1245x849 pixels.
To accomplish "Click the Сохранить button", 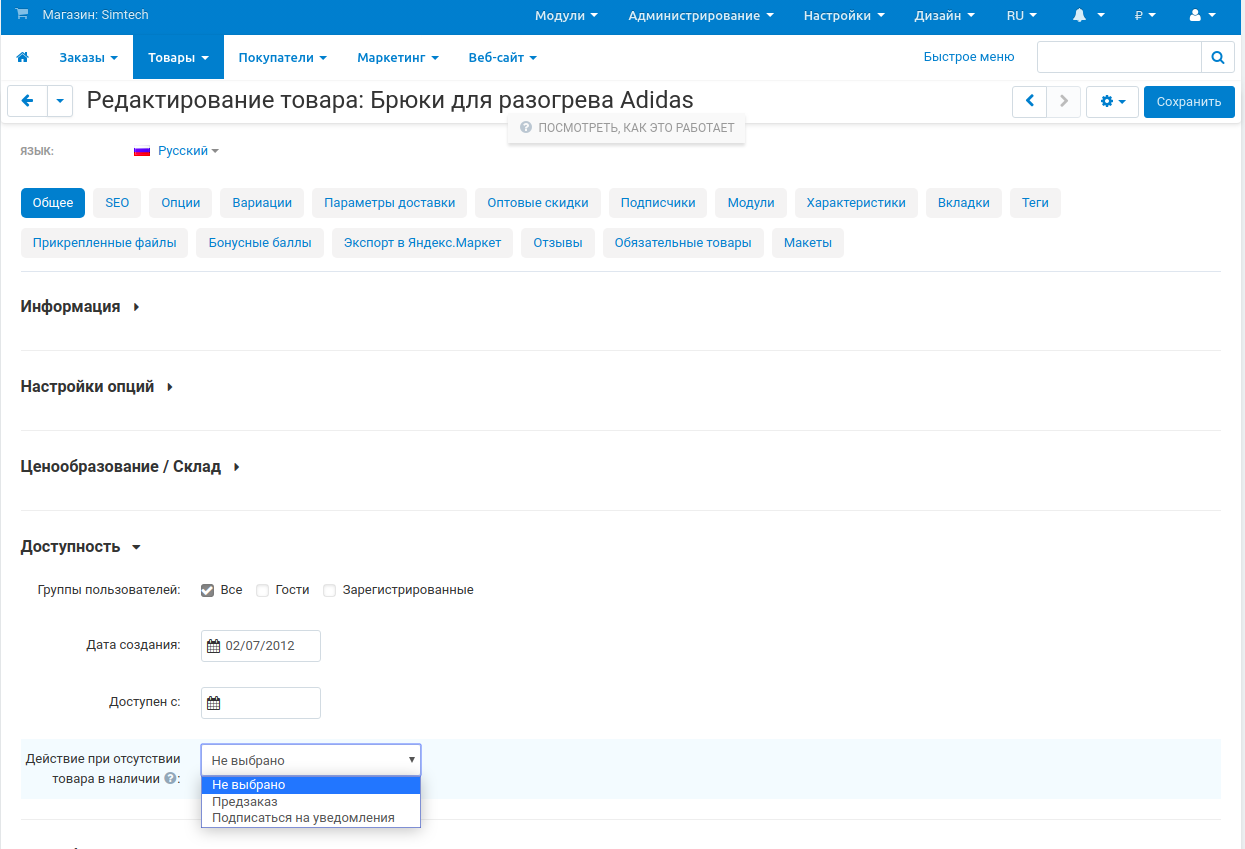I will pos(1188,101).
